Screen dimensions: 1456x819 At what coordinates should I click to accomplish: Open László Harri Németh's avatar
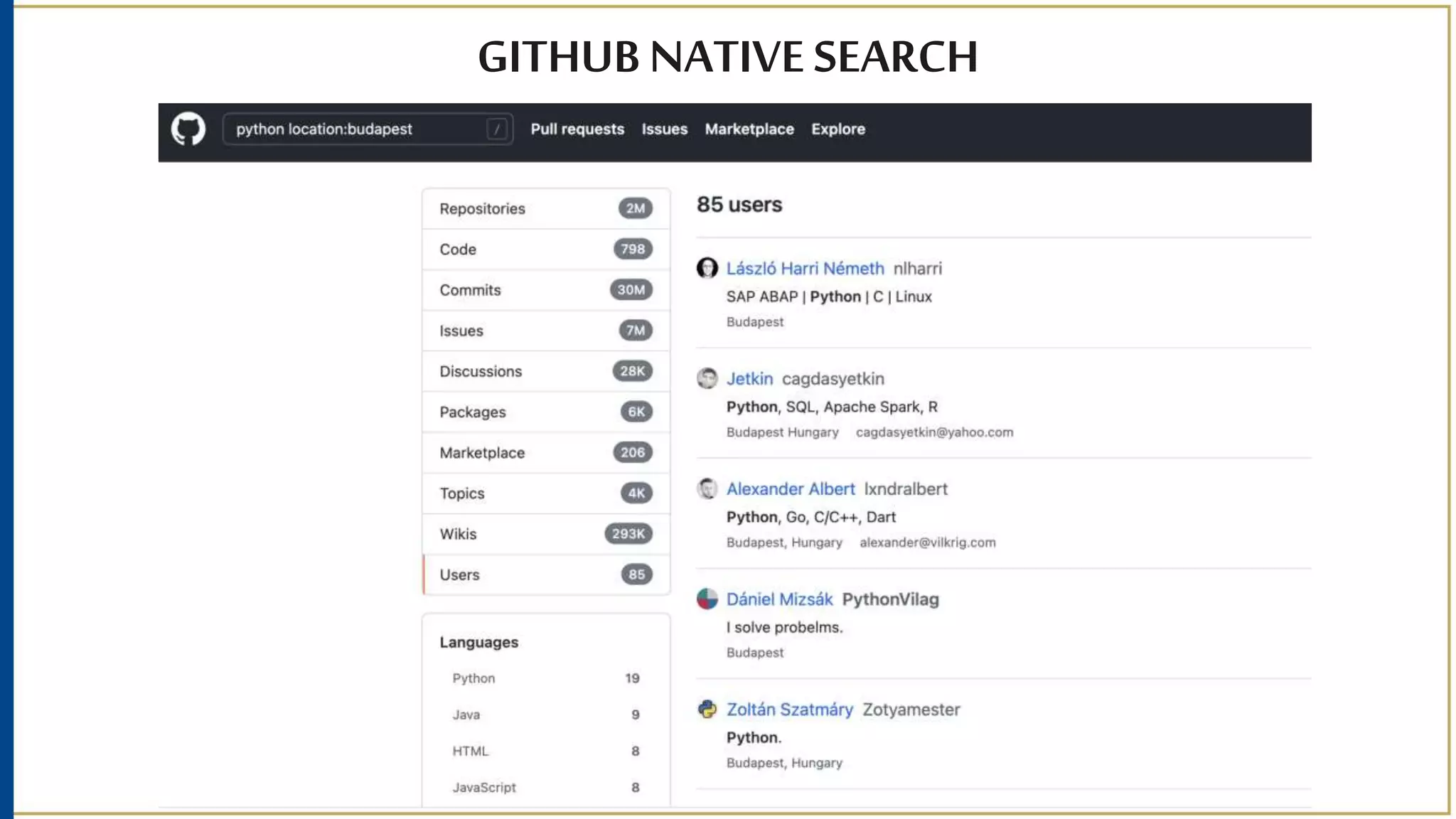[x=707, y=268]
